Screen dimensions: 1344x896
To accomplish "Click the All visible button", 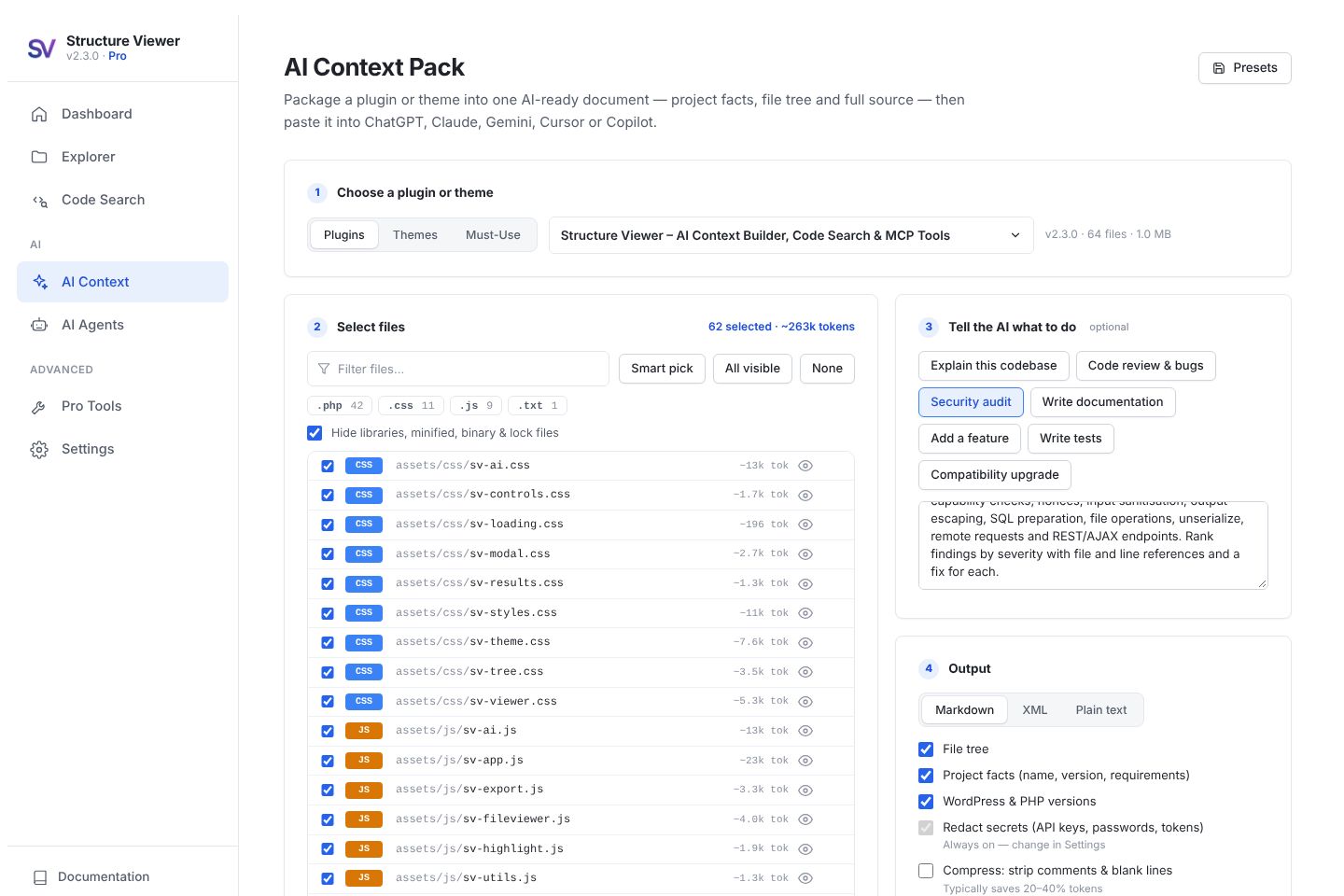I will coord(752,369).
